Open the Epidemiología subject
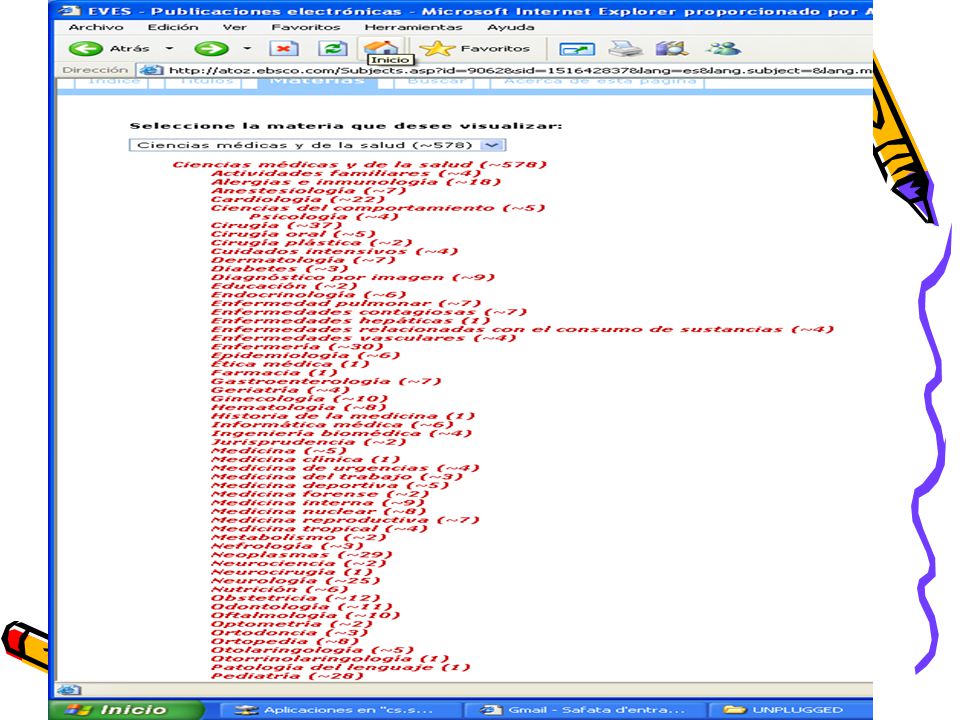The height and width of the screenshot is (720, 960). point(306,355)
